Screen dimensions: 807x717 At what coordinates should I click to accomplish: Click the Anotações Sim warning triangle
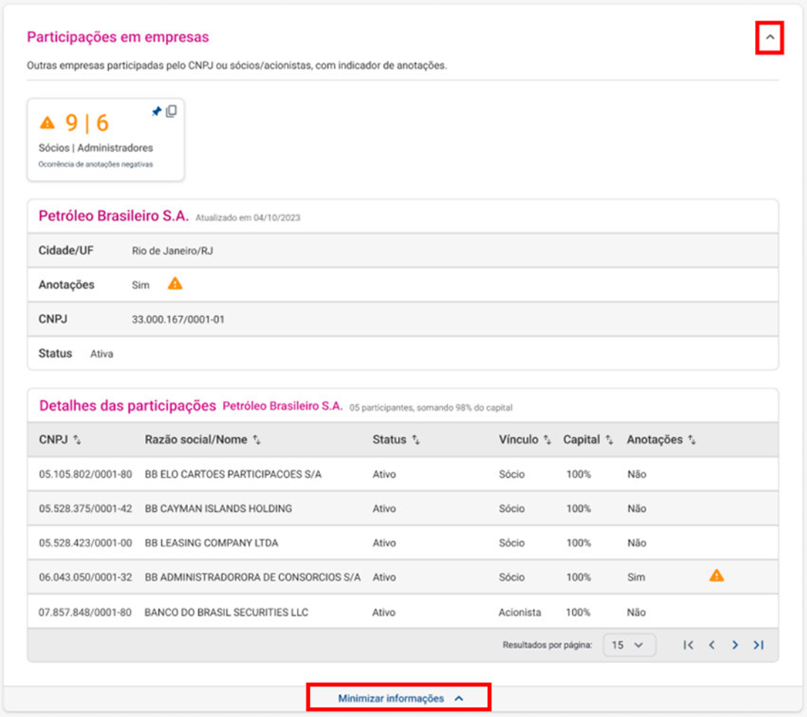(x=175, y=284)
